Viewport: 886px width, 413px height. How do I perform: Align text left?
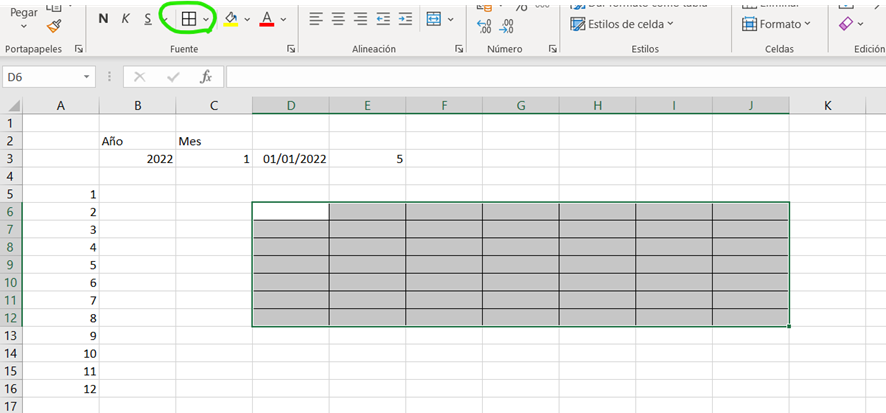(315, 19)
